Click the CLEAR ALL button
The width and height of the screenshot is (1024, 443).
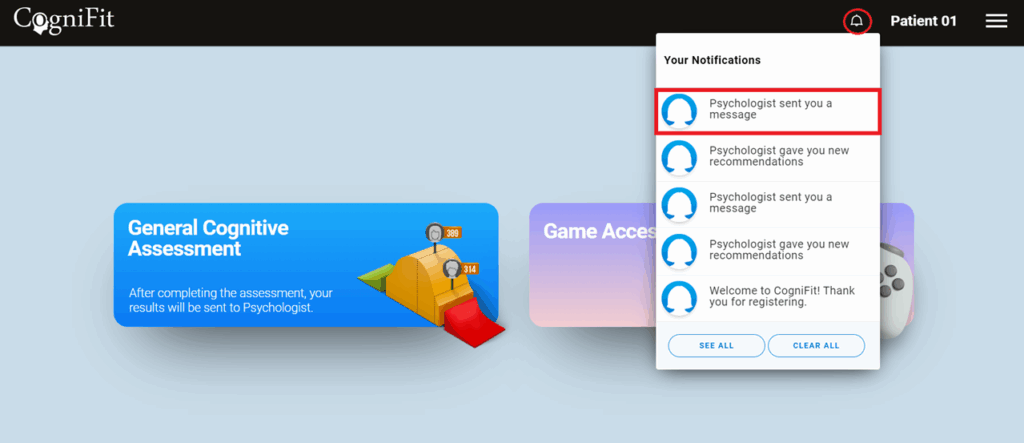coord(816,346)
